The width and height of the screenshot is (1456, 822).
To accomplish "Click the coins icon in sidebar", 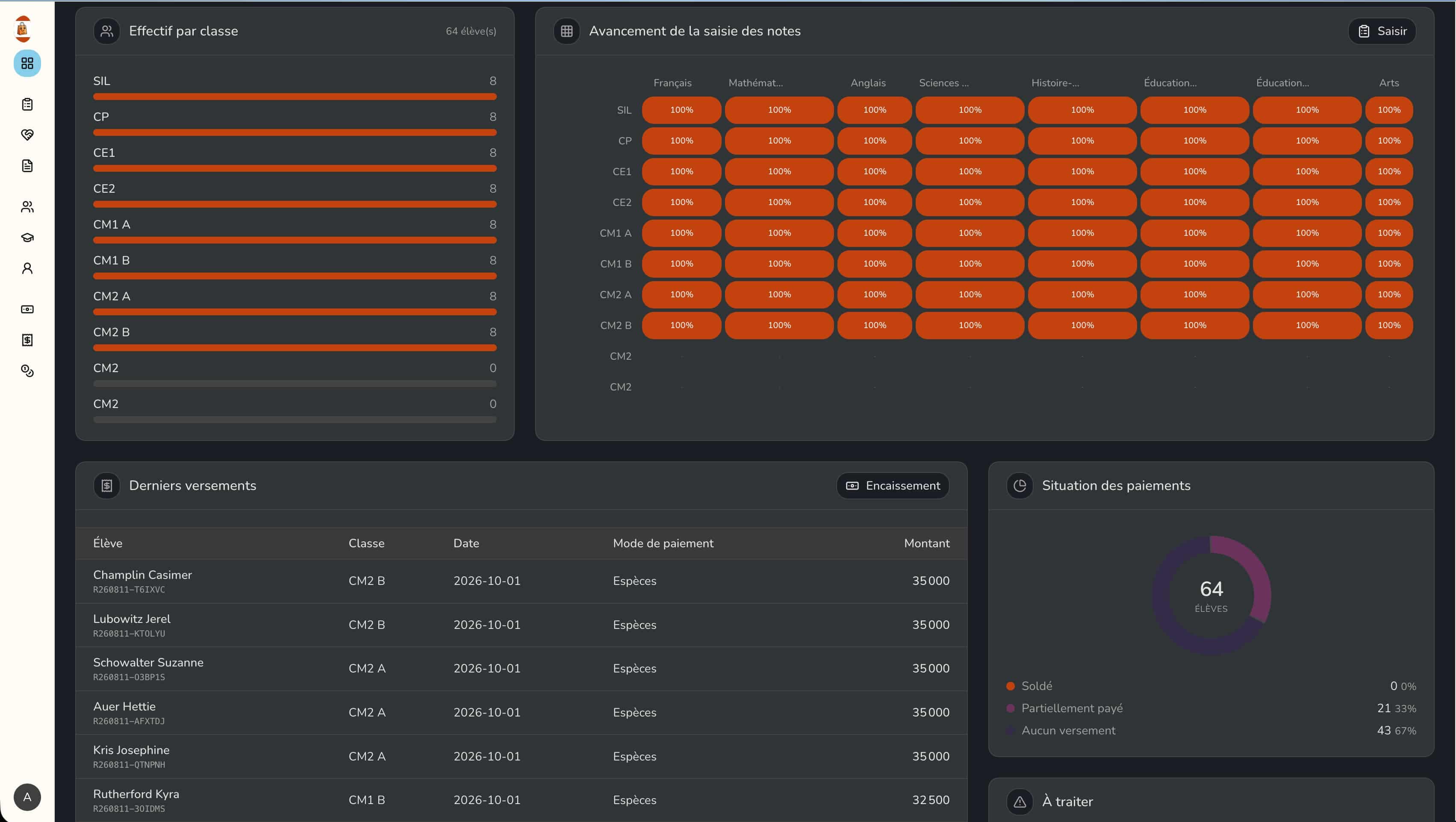I will point(27,370).
